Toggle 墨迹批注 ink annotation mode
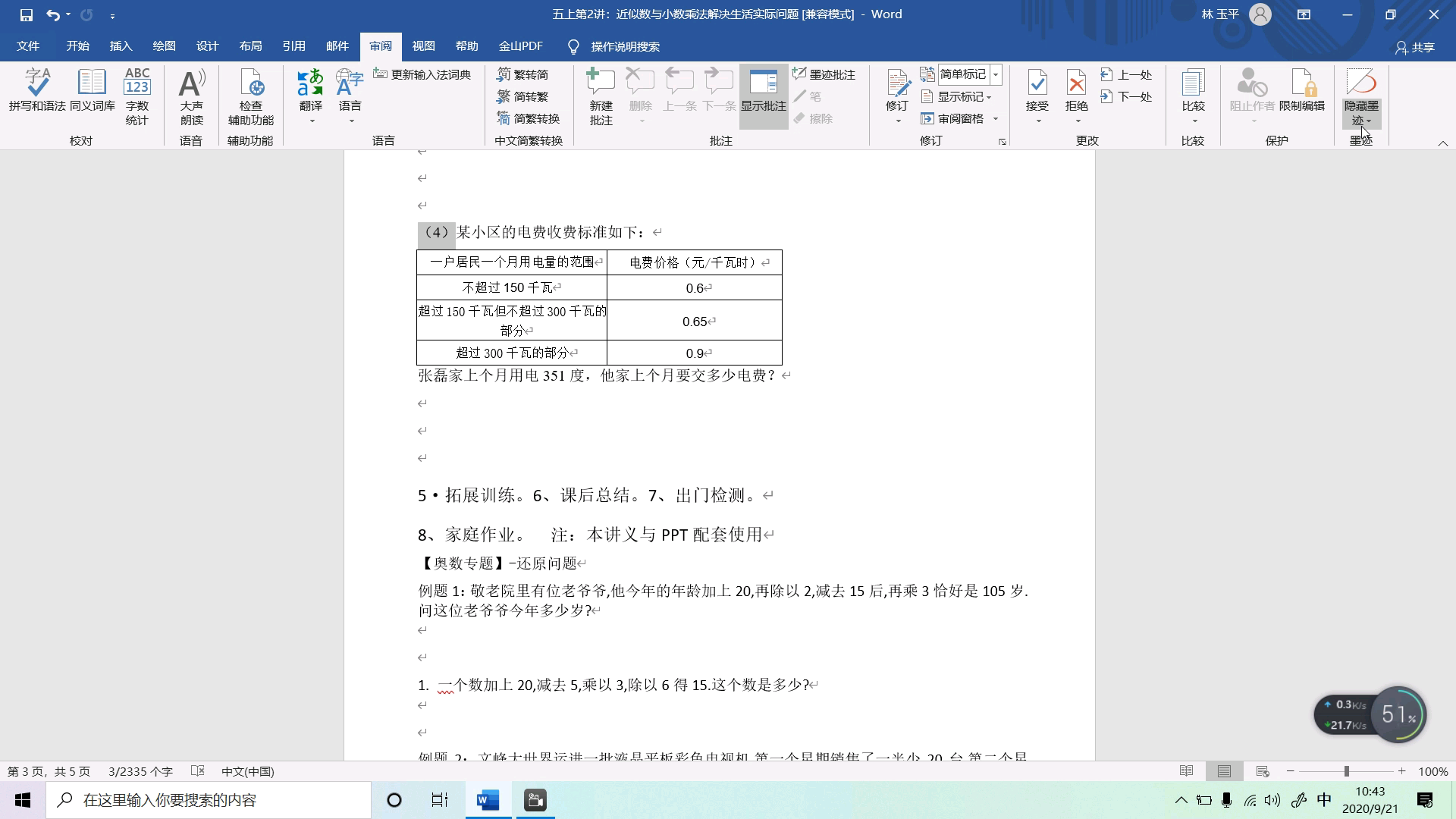Image resolution: width=1456 pixels, height=819 pixels. coord(825,74)
